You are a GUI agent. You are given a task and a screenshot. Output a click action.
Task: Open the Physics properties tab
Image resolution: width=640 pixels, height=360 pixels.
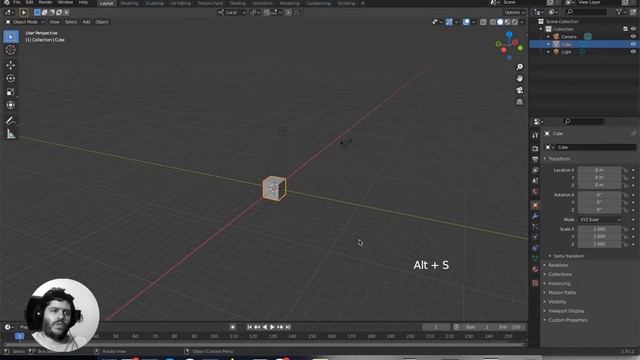click(535, 237)
